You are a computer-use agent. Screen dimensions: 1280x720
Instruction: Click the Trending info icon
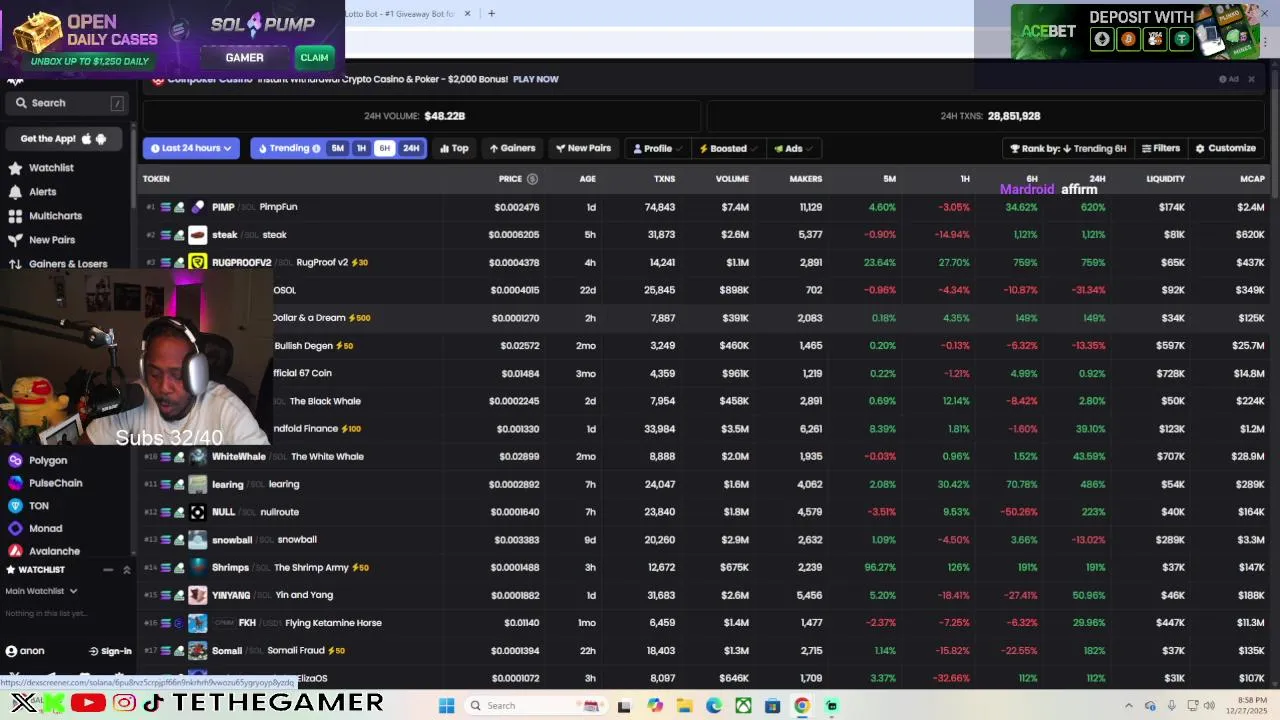coord(316,148)
